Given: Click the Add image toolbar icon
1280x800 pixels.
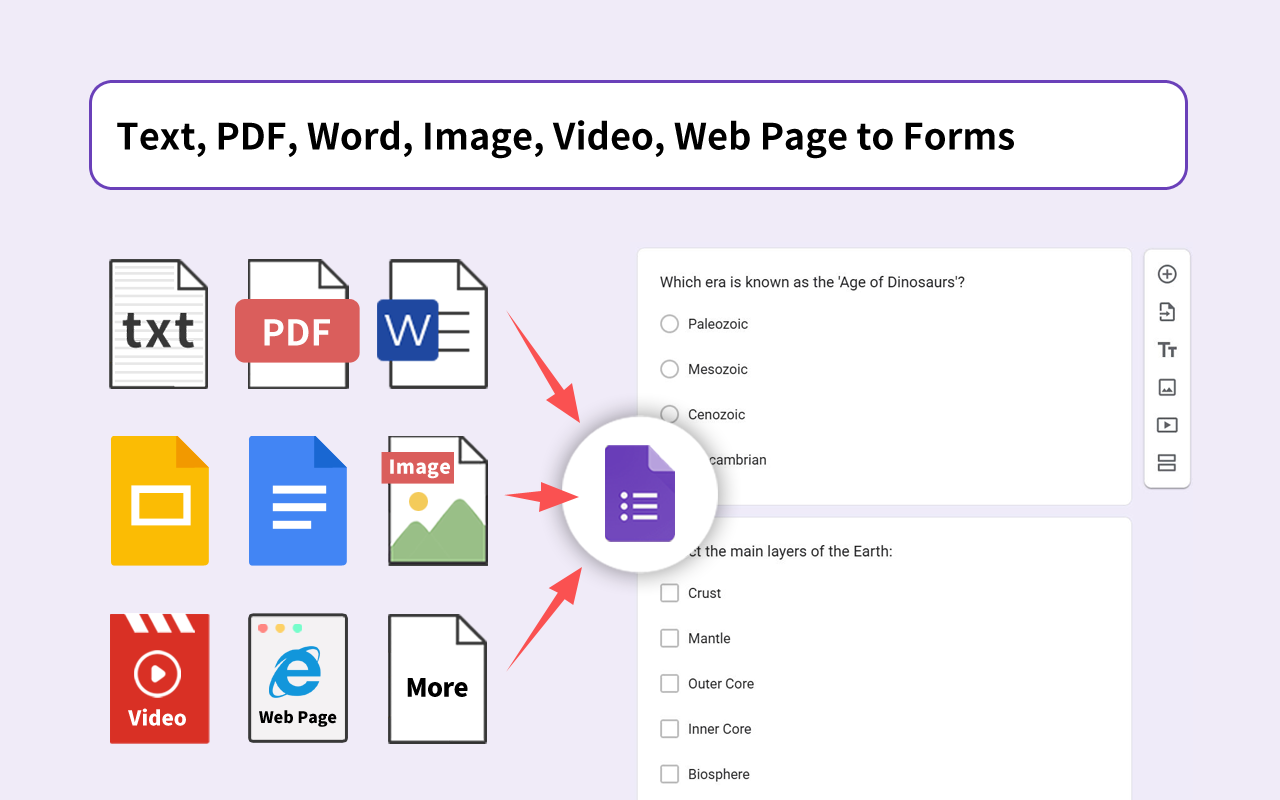Looking at the screenshot, I should pos(1167,387).
